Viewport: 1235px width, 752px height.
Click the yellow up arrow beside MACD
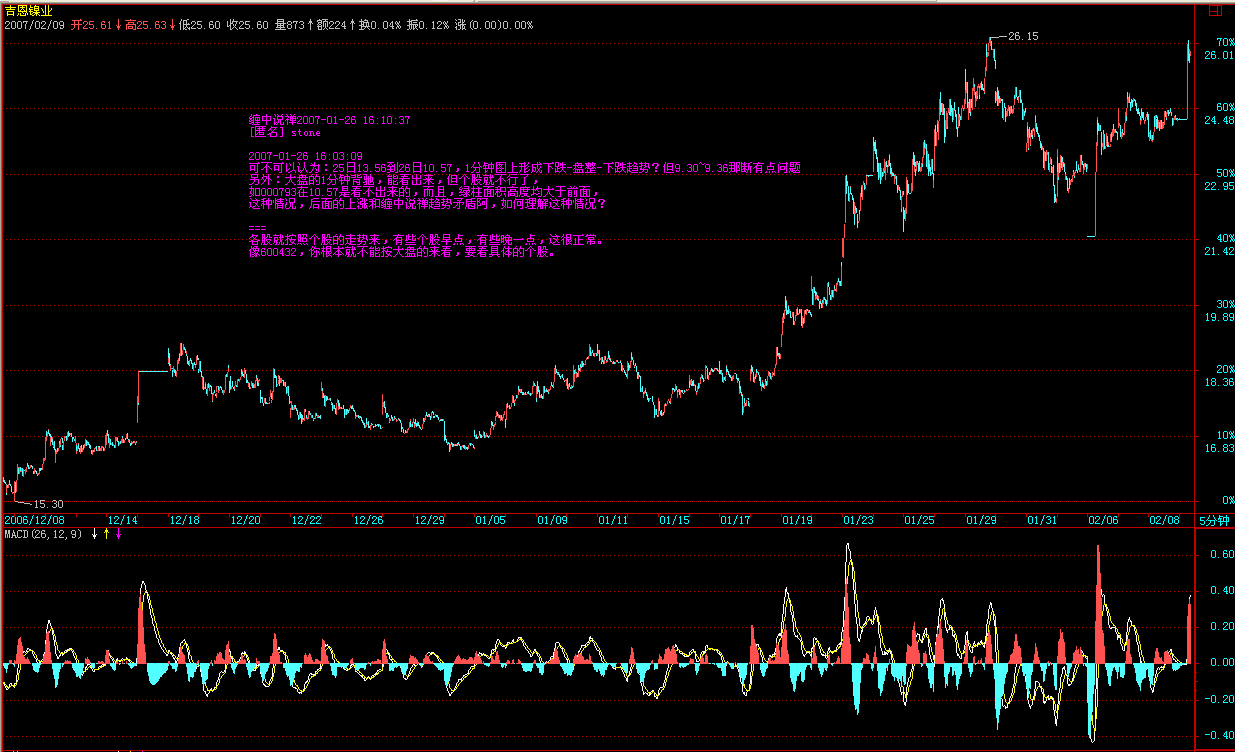point(107,534)
